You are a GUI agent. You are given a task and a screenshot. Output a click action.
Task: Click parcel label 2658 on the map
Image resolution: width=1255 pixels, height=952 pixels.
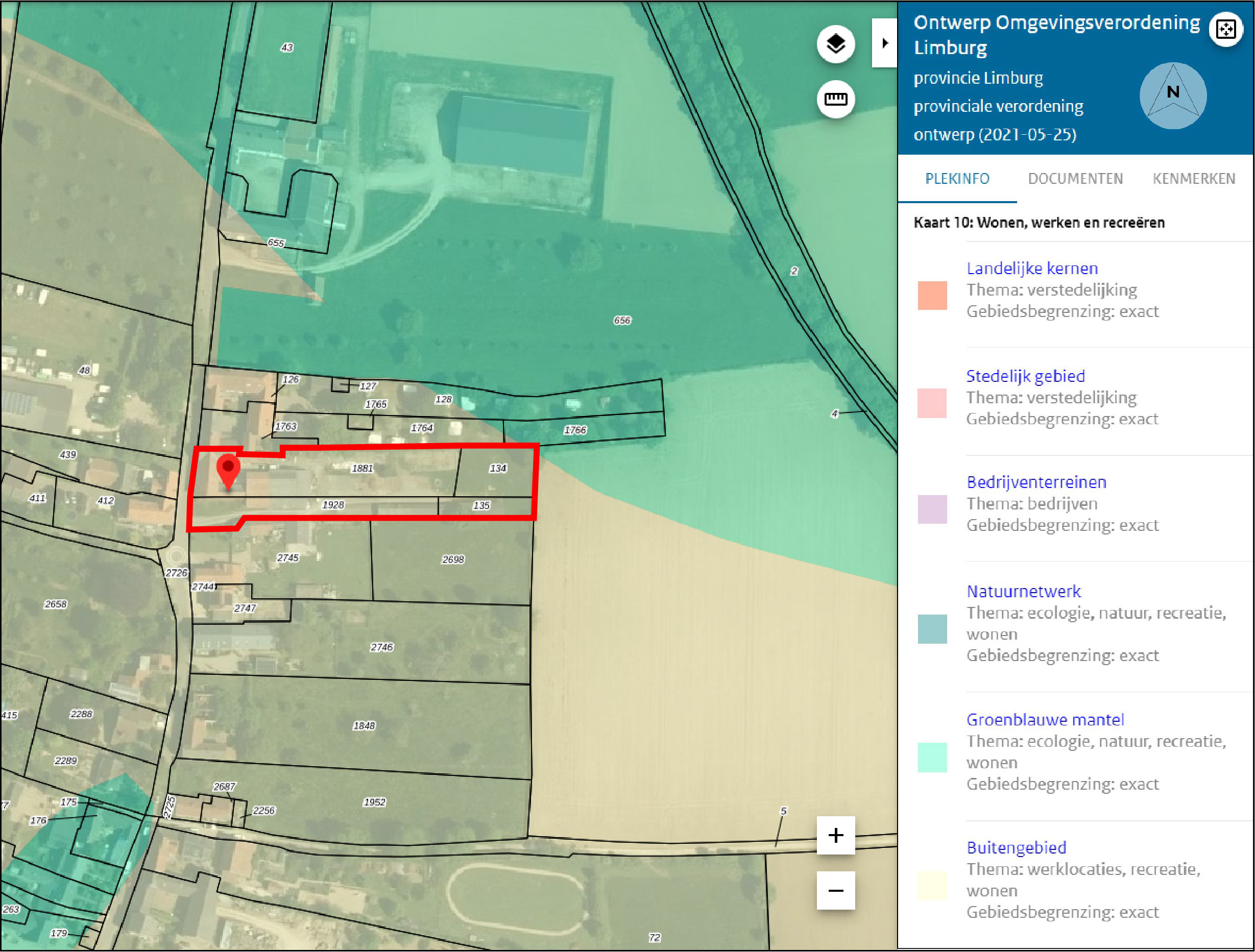[x=55, y=604]
